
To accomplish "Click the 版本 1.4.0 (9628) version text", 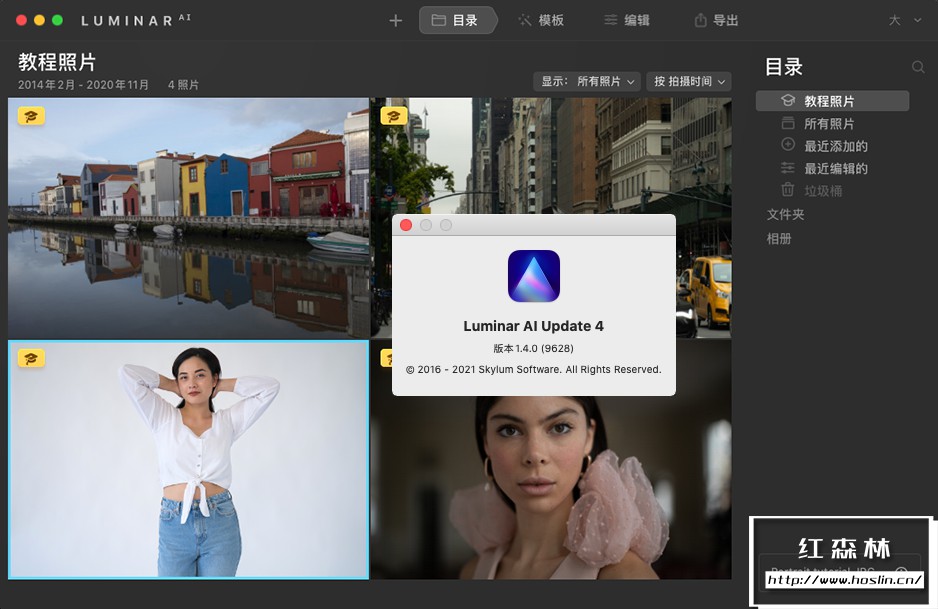I will point(534,348).
